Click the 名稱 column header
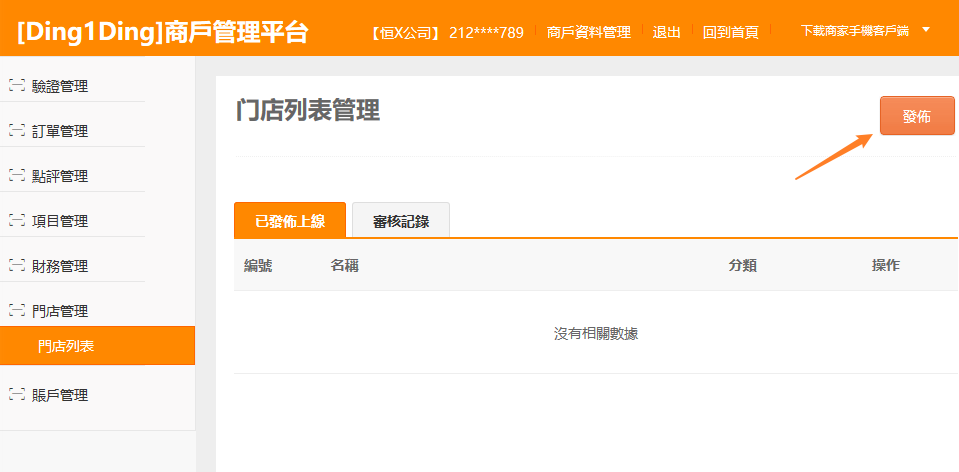Screen dimensions: 959x472 click(x=345, y=265)
